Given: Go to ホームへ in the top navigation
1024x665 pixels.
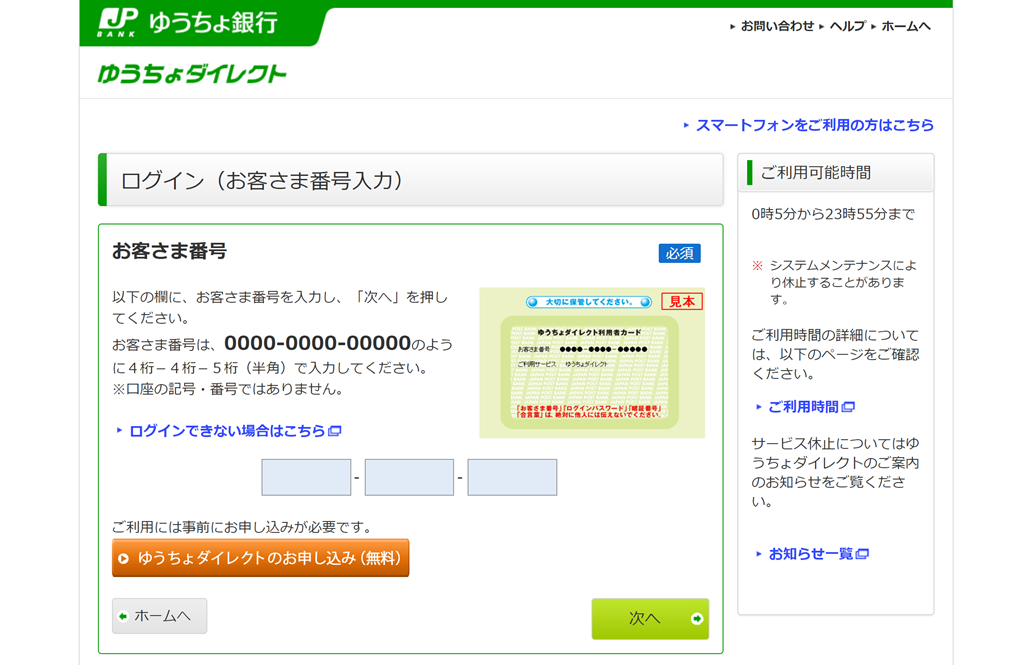Looking at the screenshot, I should click(x=905, y=26).
